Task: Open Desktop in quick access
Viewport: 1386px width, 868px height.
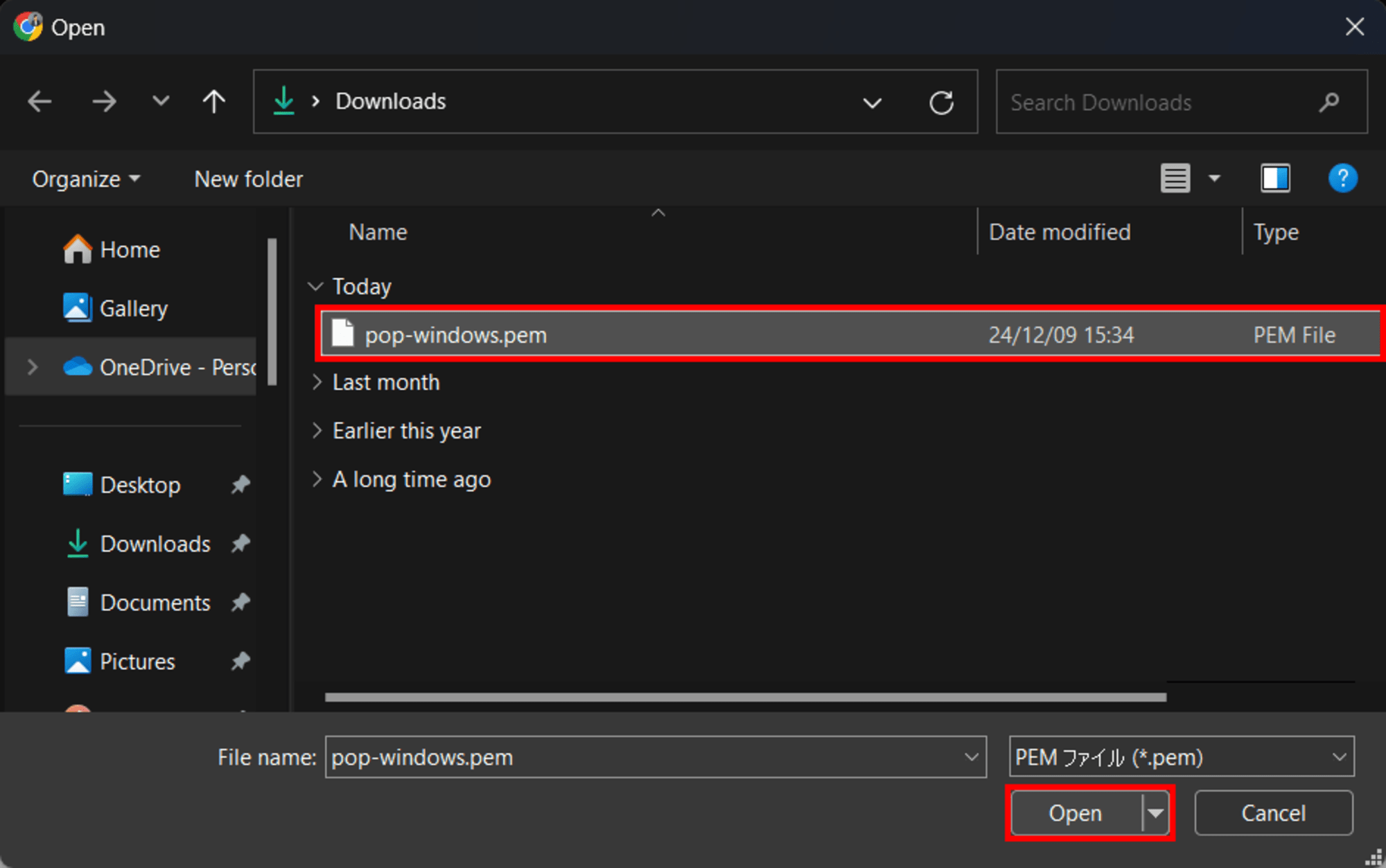Action: 121,485
